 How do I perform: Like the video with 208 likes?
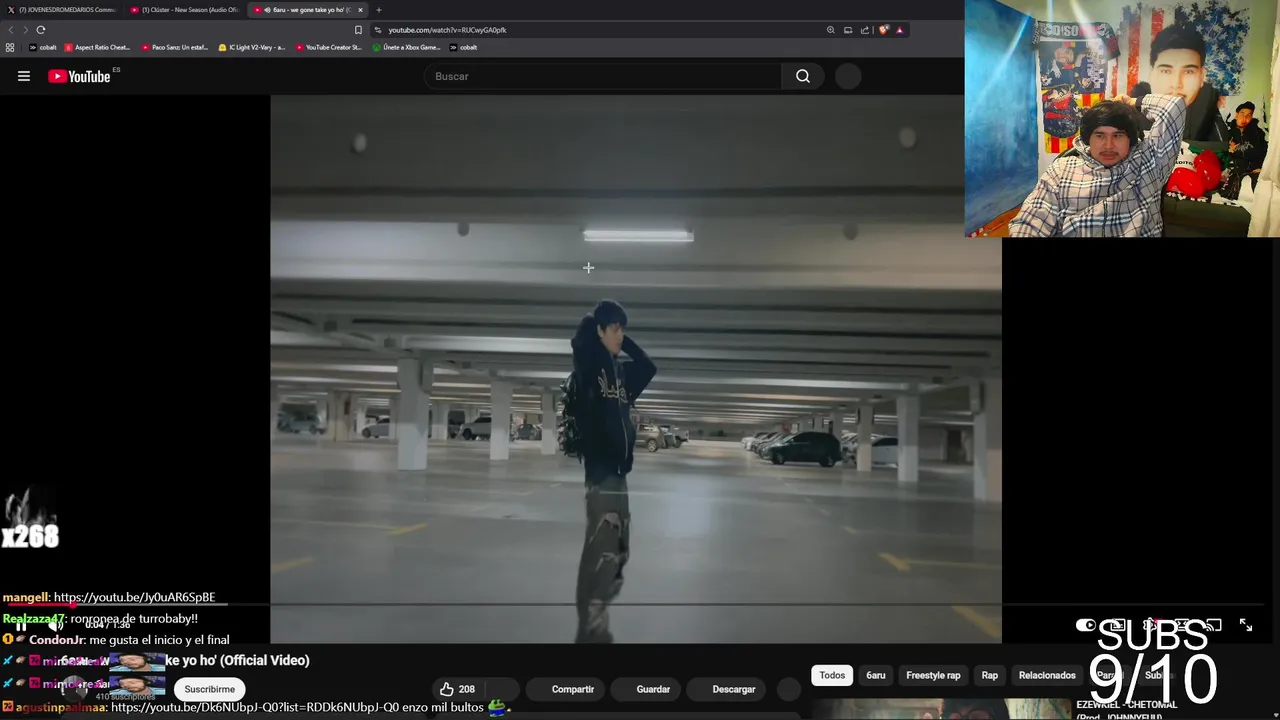point(458,689)
